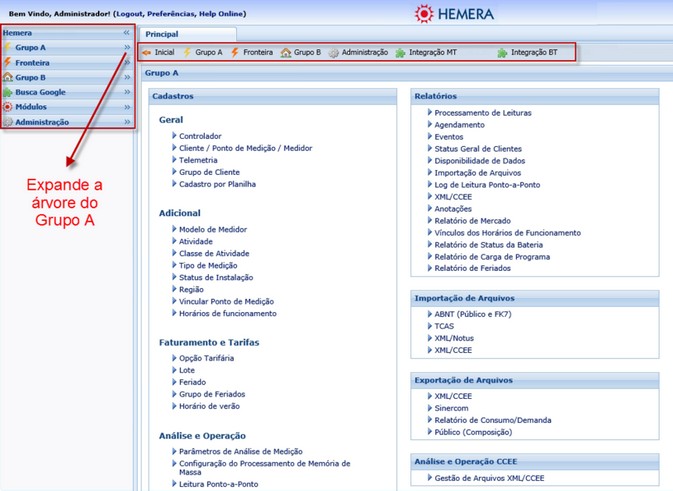This screenshot has width=673, height=491.
Task: Open the Controlador link under Geral
Action: (x=200, y=136)
